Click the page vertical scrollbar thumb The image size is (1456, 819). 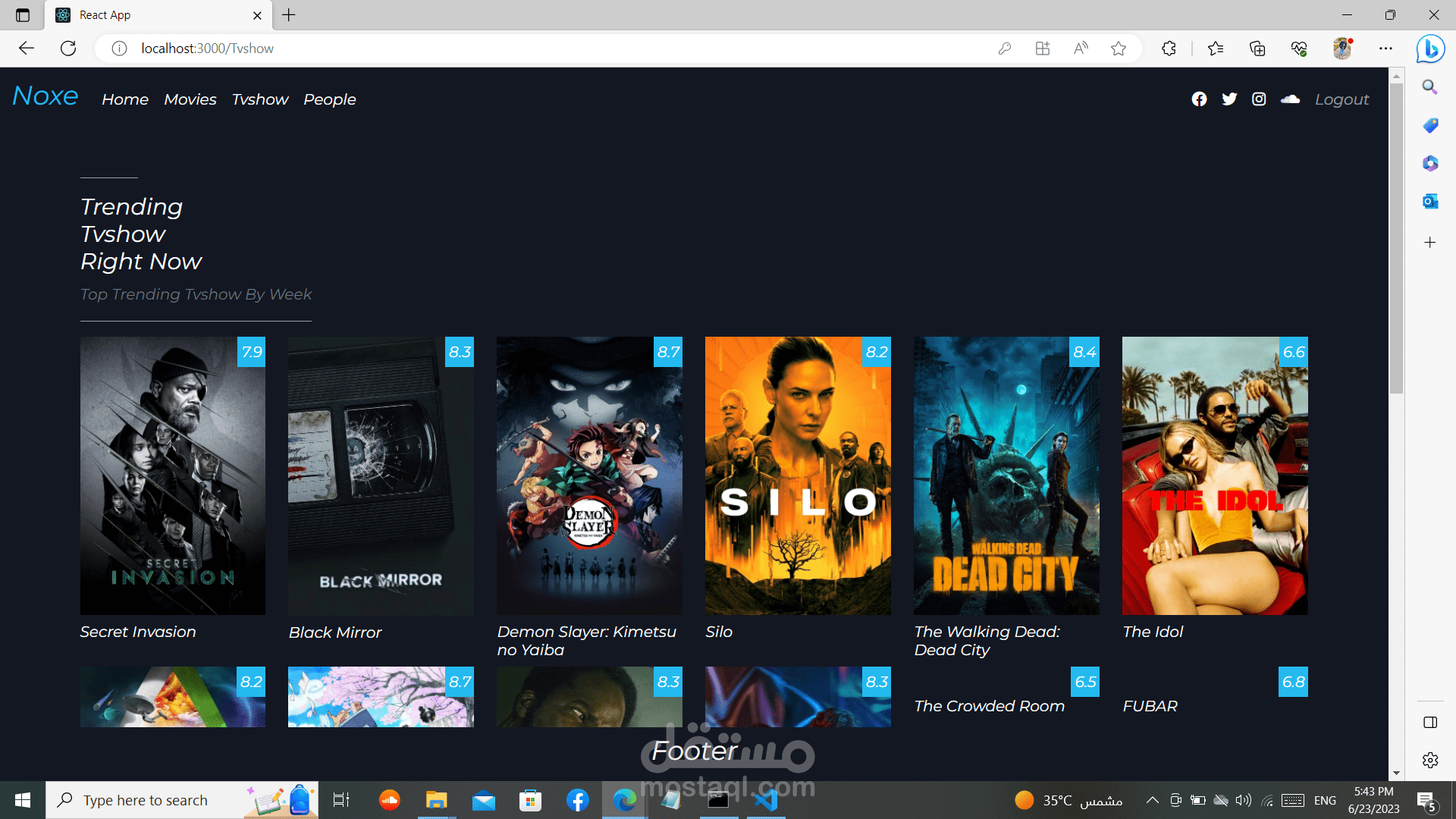(1396, 239)
